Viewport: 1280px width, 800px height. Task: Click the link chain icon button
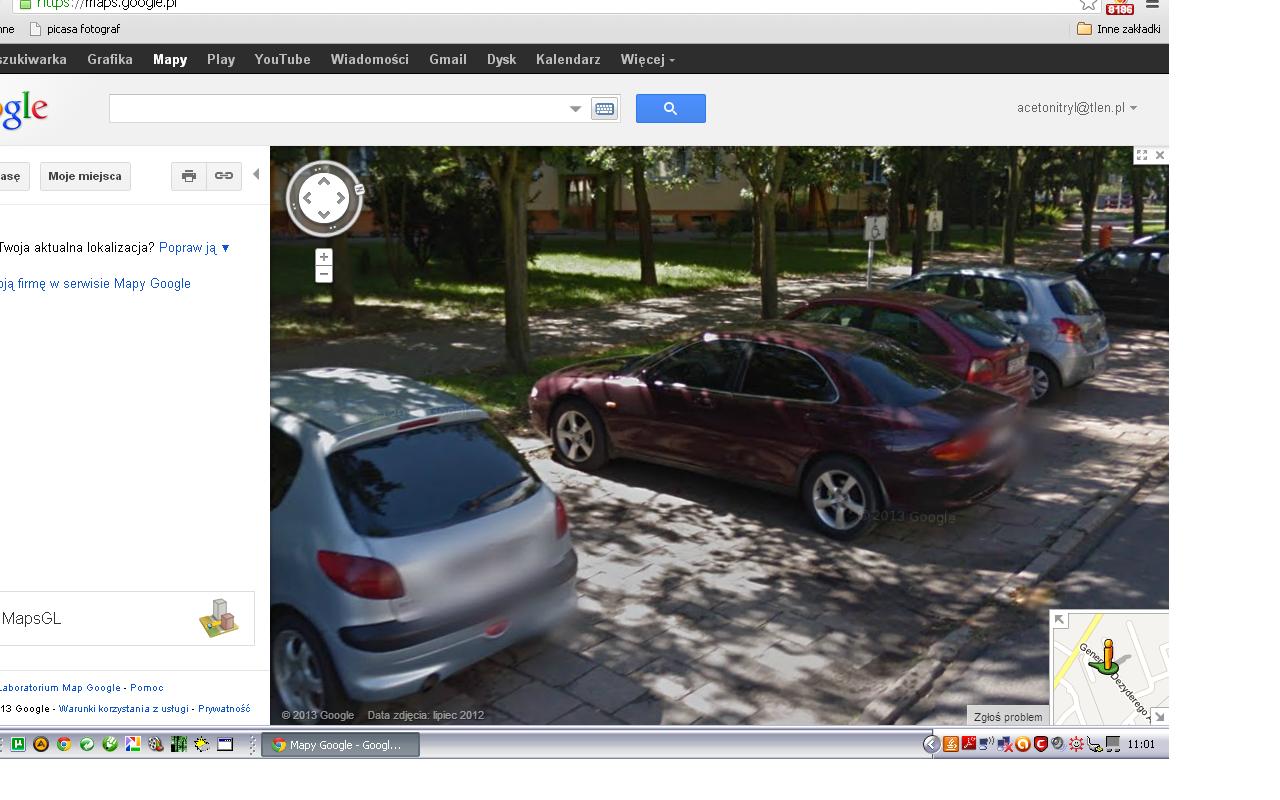click(224, 176)
